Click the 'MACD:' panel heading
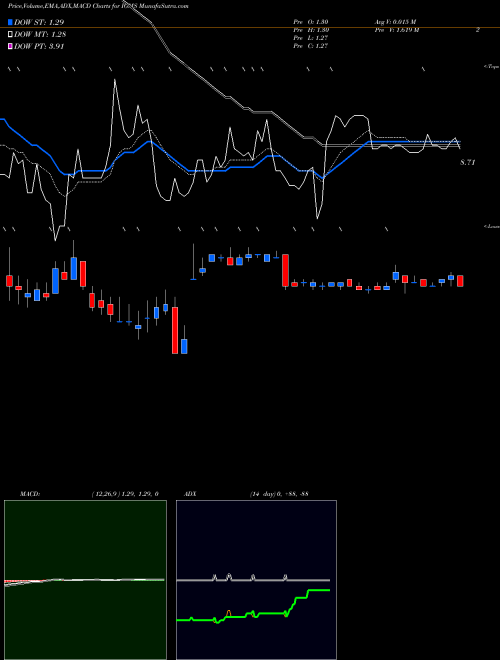The width and height of the screenshot is (500, 660). [30, 494]
